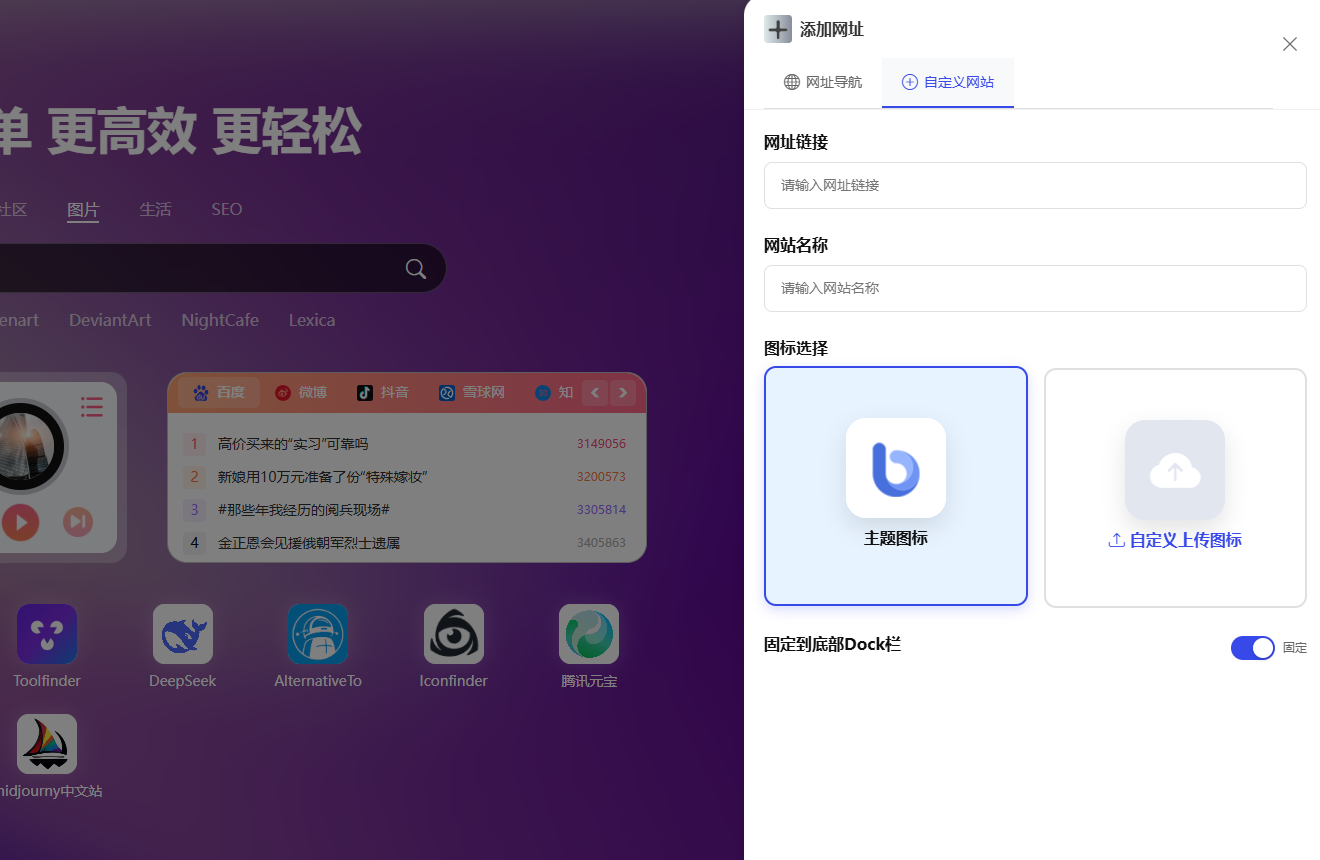Open the Midjourney中文站 sailboat icon
This screenshot has width=1320, height=860.
pos(47,744)
